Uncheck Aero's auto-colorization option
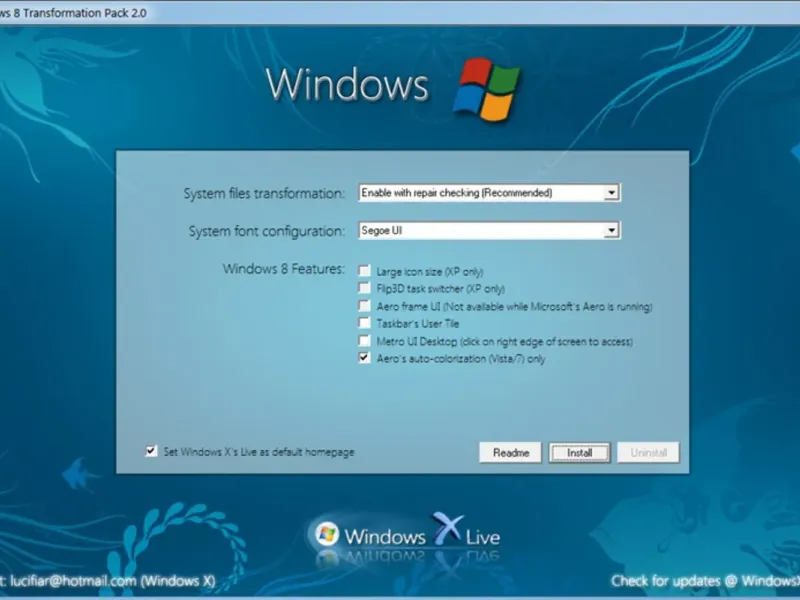Viewport: 800px width, 600px height. tap(364, 358)
